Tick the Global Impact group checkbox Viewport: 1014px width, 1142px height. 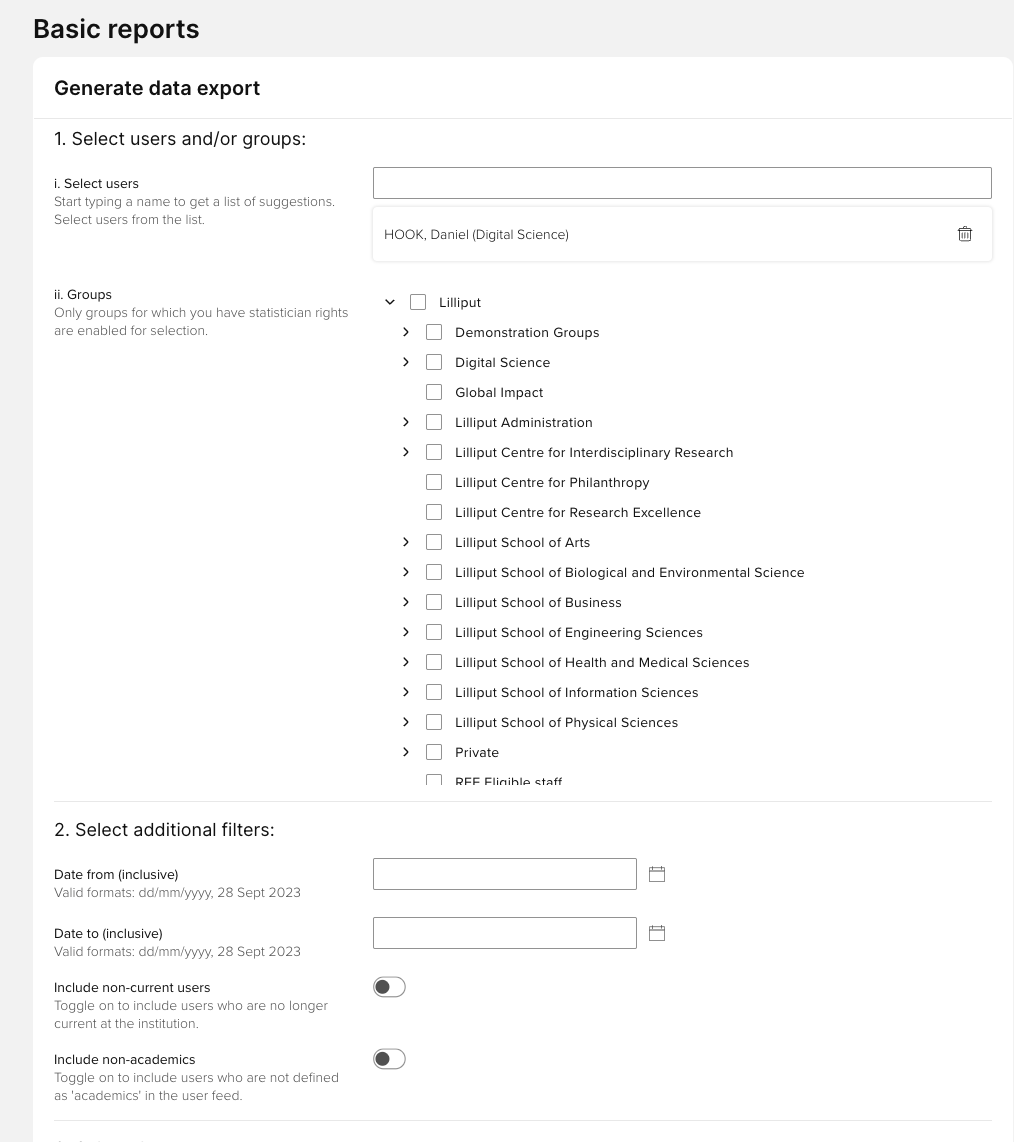434,392
